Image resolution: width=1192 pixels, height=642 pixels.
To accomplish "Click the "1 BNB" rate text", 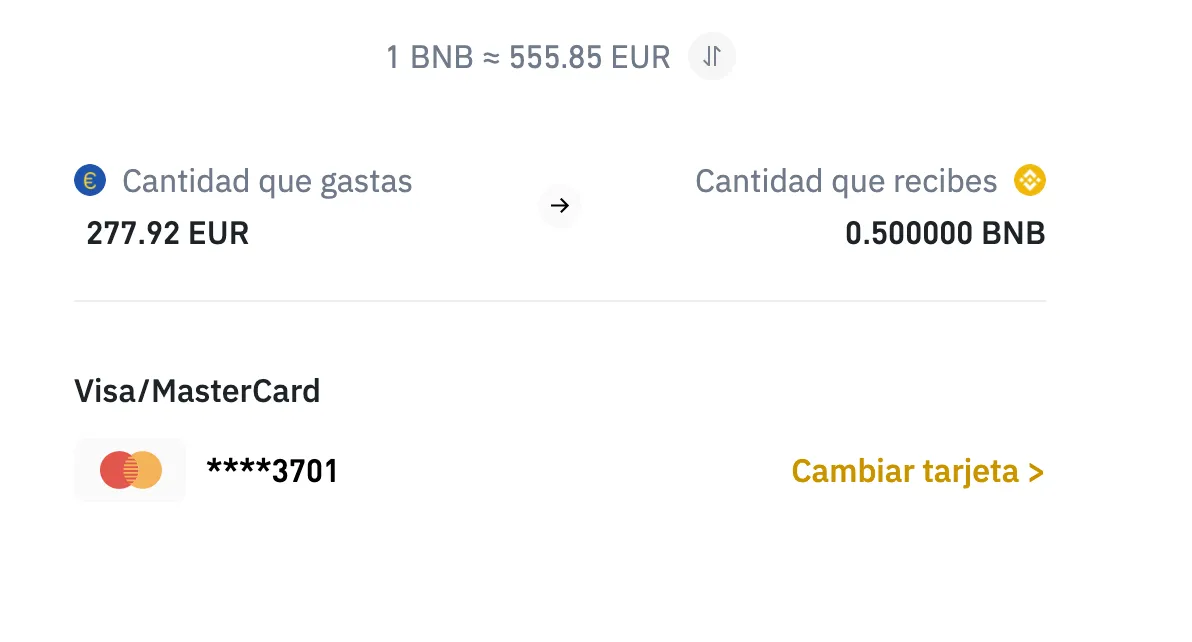I will pos(429,58).
